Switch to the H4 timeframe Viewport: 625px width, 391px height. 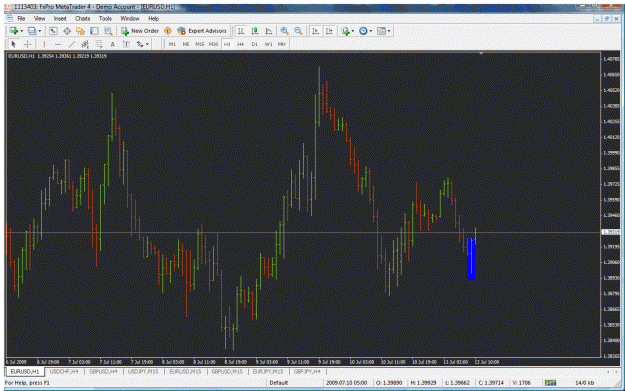click(x=241, y=44)
